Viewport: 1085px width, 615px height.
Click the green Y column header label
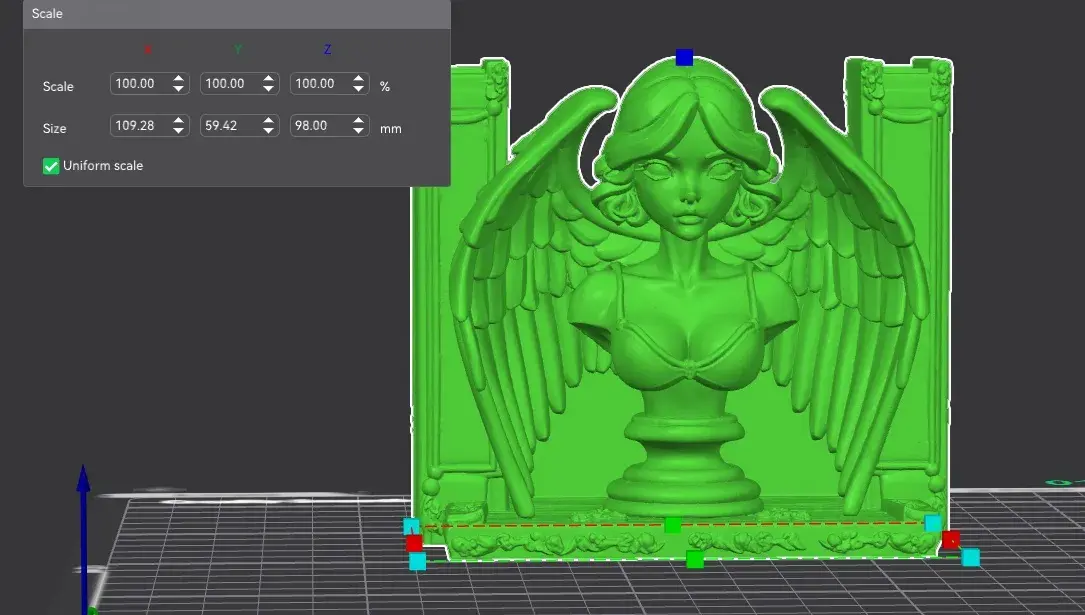(238, 50)
